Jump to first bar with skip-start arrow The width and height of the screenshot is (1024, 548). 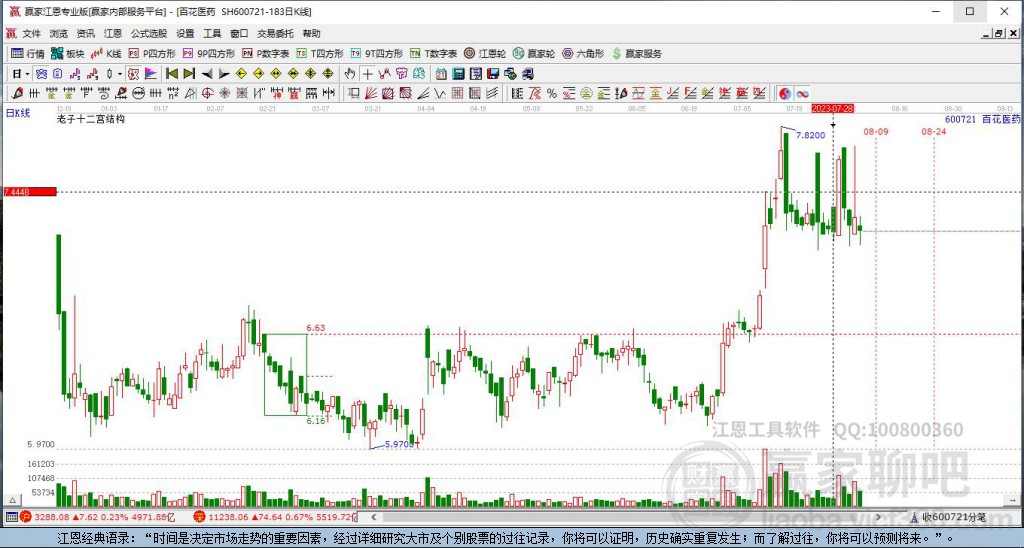coord(172,74)
